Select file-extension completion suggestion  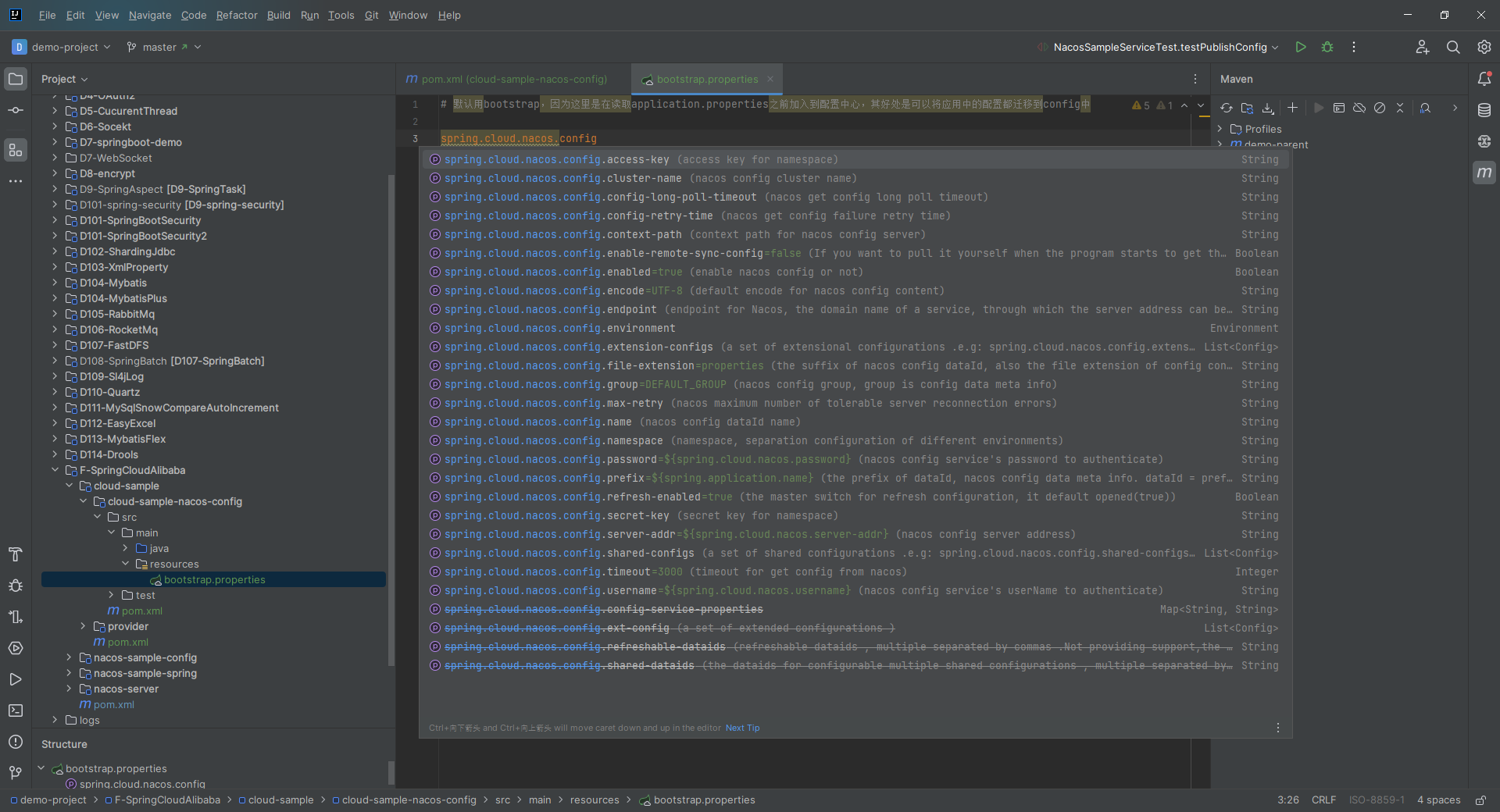click(x=855, y=365)
